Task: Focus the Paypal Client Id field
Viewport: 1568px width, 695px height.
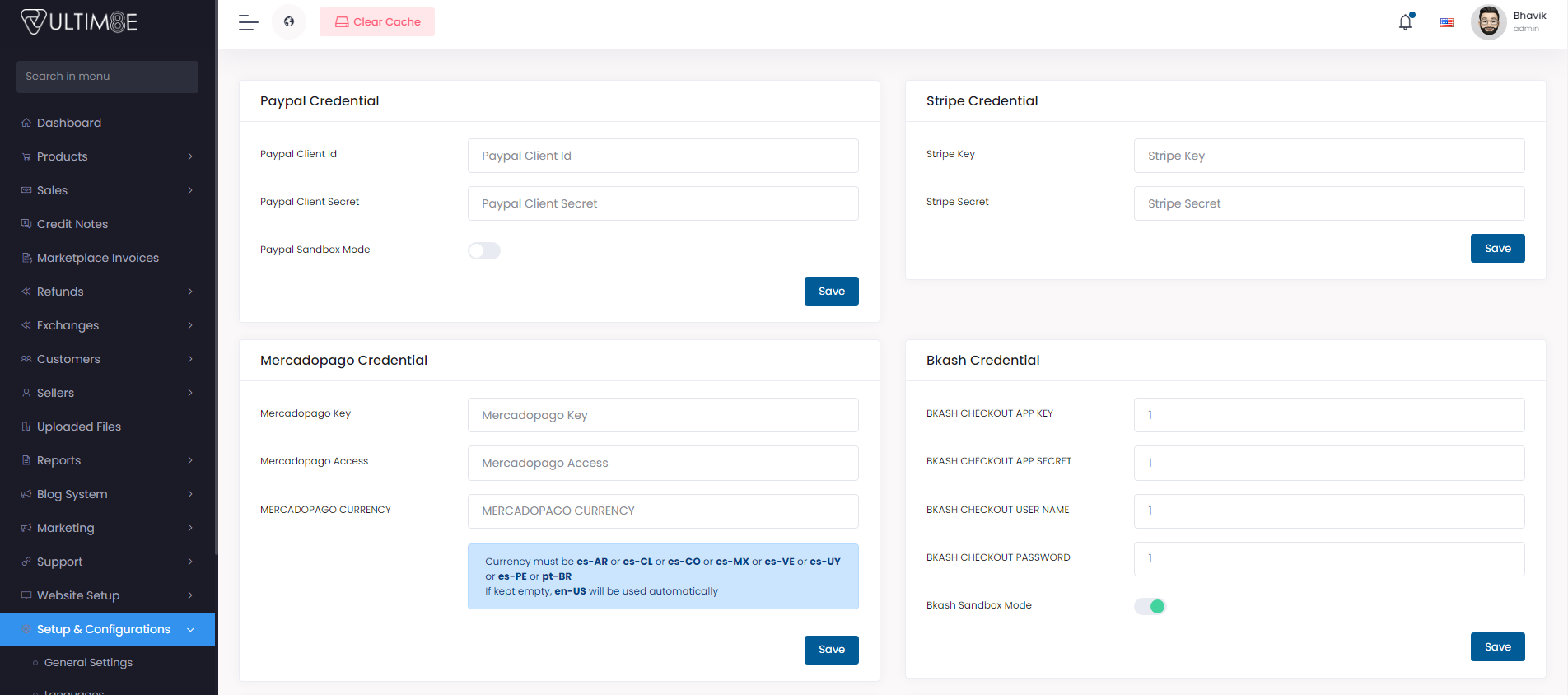Action: tap(663, 156)
